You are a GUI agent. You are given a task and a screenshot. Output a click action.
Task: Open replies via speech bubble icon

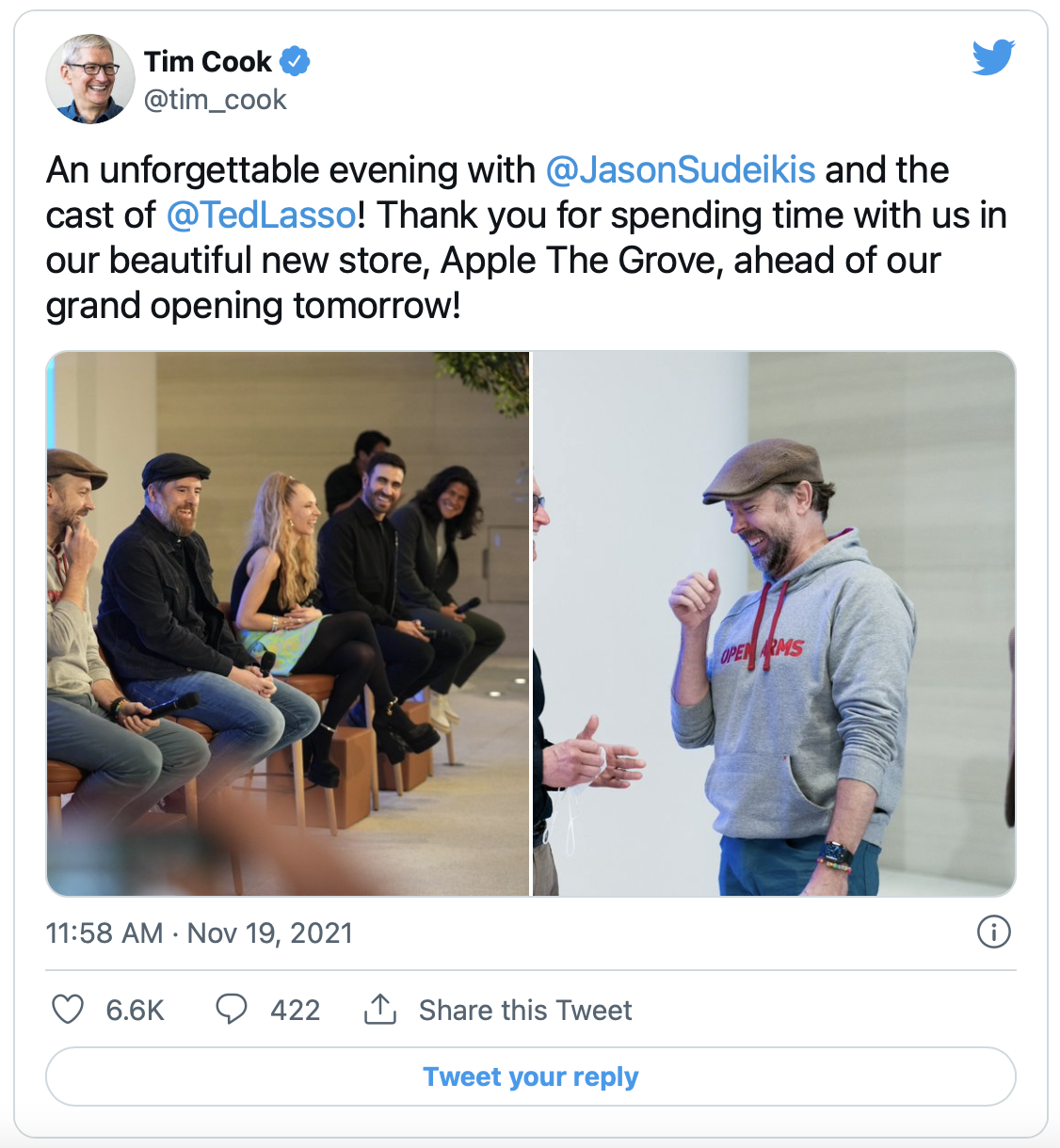(x=232, y=1009)
